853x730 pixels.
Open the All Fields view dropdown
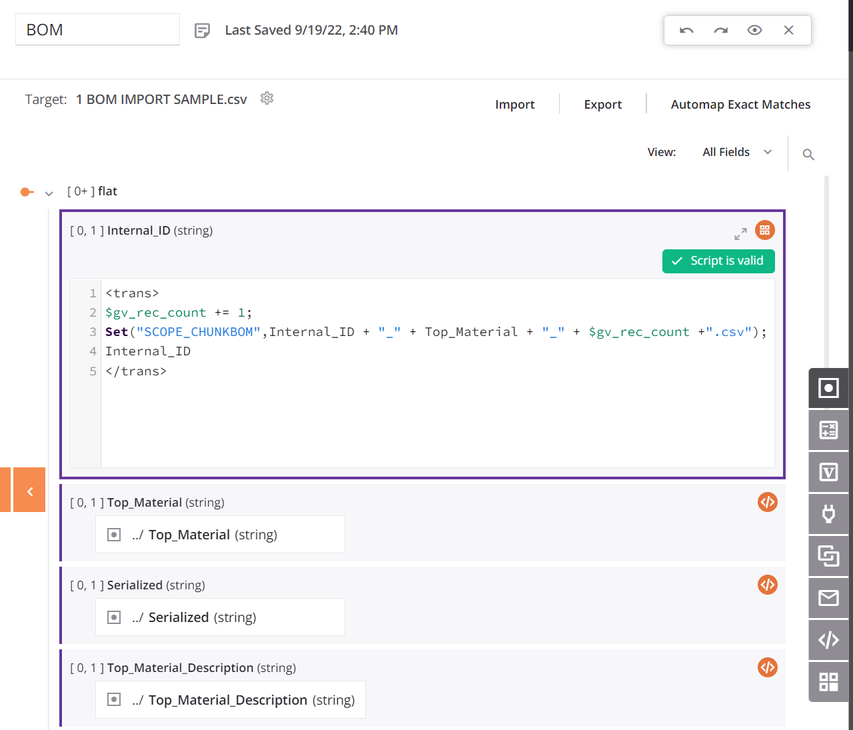coord(737,152)
